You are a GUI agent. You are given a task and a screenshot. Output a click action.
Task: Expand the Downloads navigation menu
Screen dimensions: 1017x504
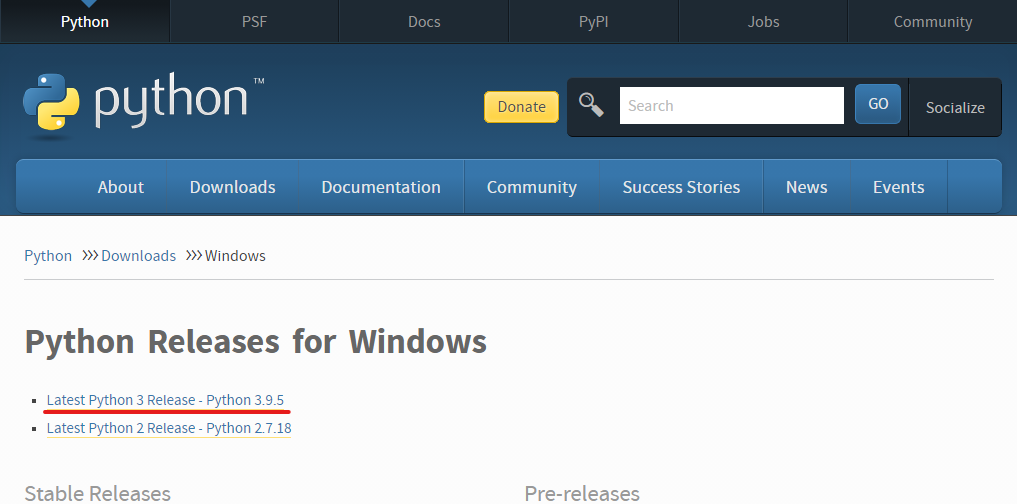click(x=232, y=187)
